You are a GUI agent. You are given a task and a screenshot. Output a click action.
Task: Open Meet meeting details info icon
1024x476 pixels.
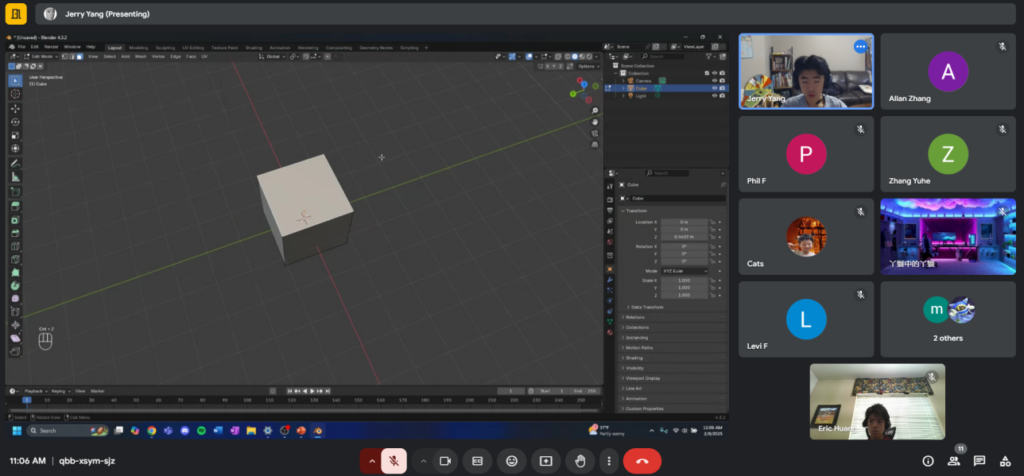[928, 461]
